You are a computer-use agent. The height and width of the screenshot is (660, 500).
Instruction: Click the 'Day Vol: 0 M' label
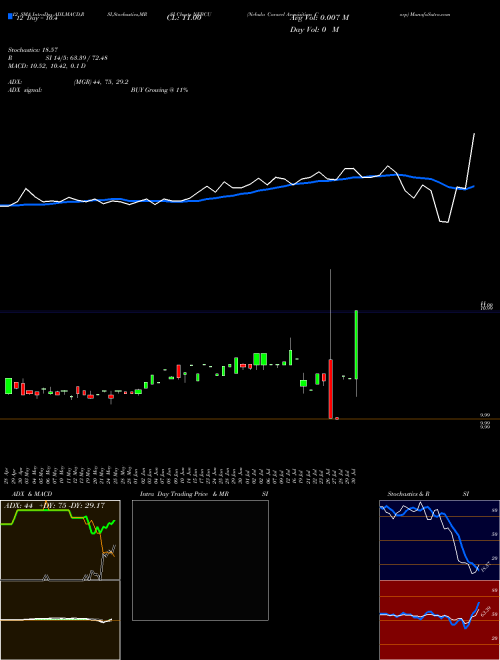pos(314,30)
